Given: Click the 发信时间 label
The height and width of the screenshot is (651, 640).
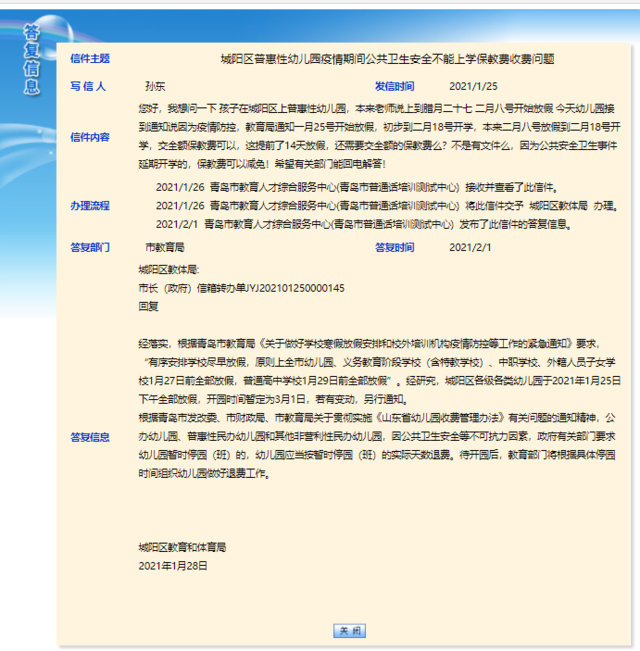Looking at the screenshot, I should (x=394, y=86).
